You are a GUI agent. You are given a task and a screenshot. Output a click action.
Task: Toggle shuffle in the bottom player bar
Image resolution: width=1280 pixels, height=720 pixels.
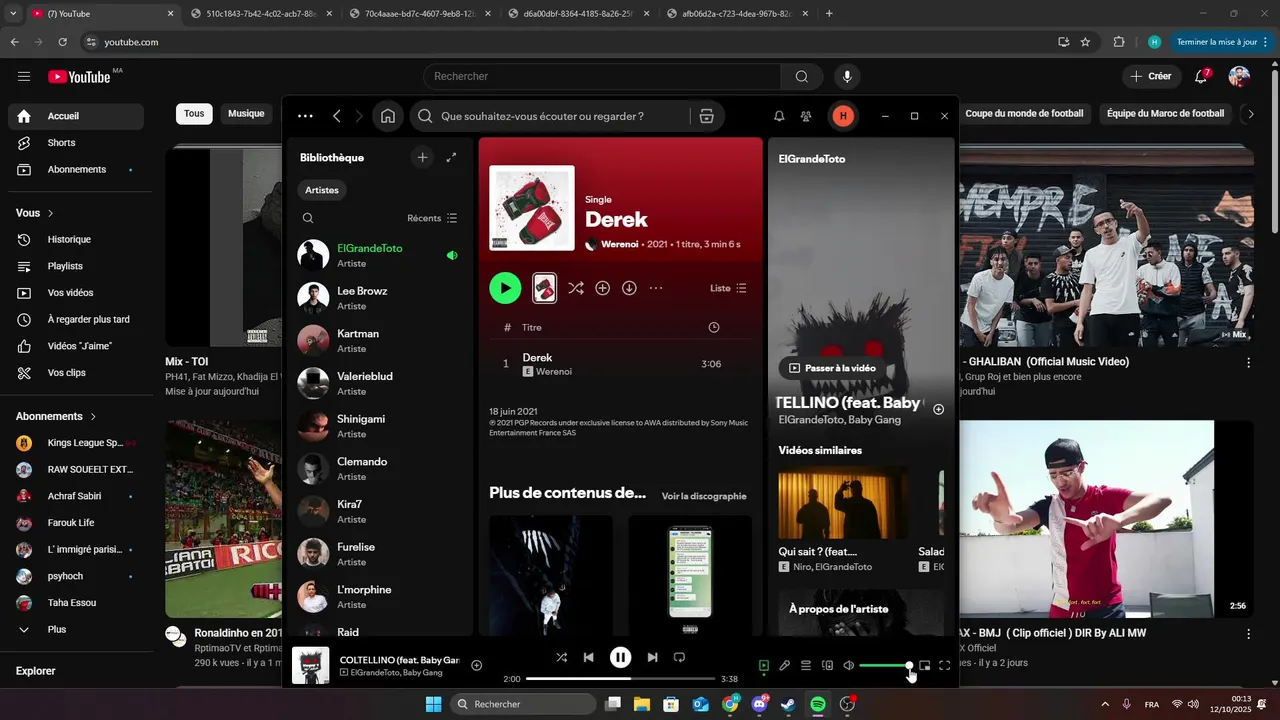pyautogui.click(x=561, y=657)
